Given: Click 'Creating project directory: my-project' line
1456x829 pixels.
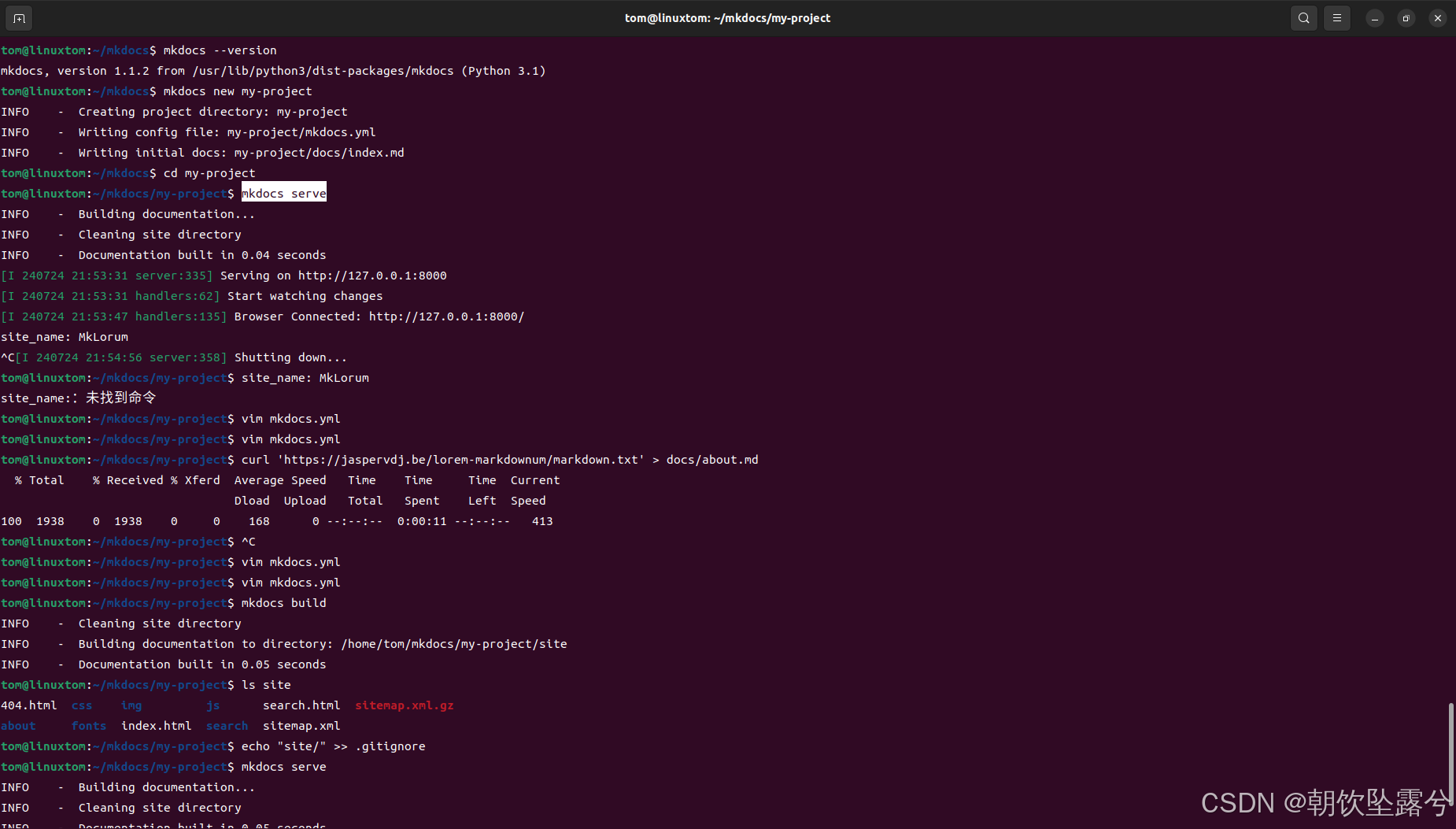Looking at the screenshot, I should pyautogui.click(x=213, y=112).
